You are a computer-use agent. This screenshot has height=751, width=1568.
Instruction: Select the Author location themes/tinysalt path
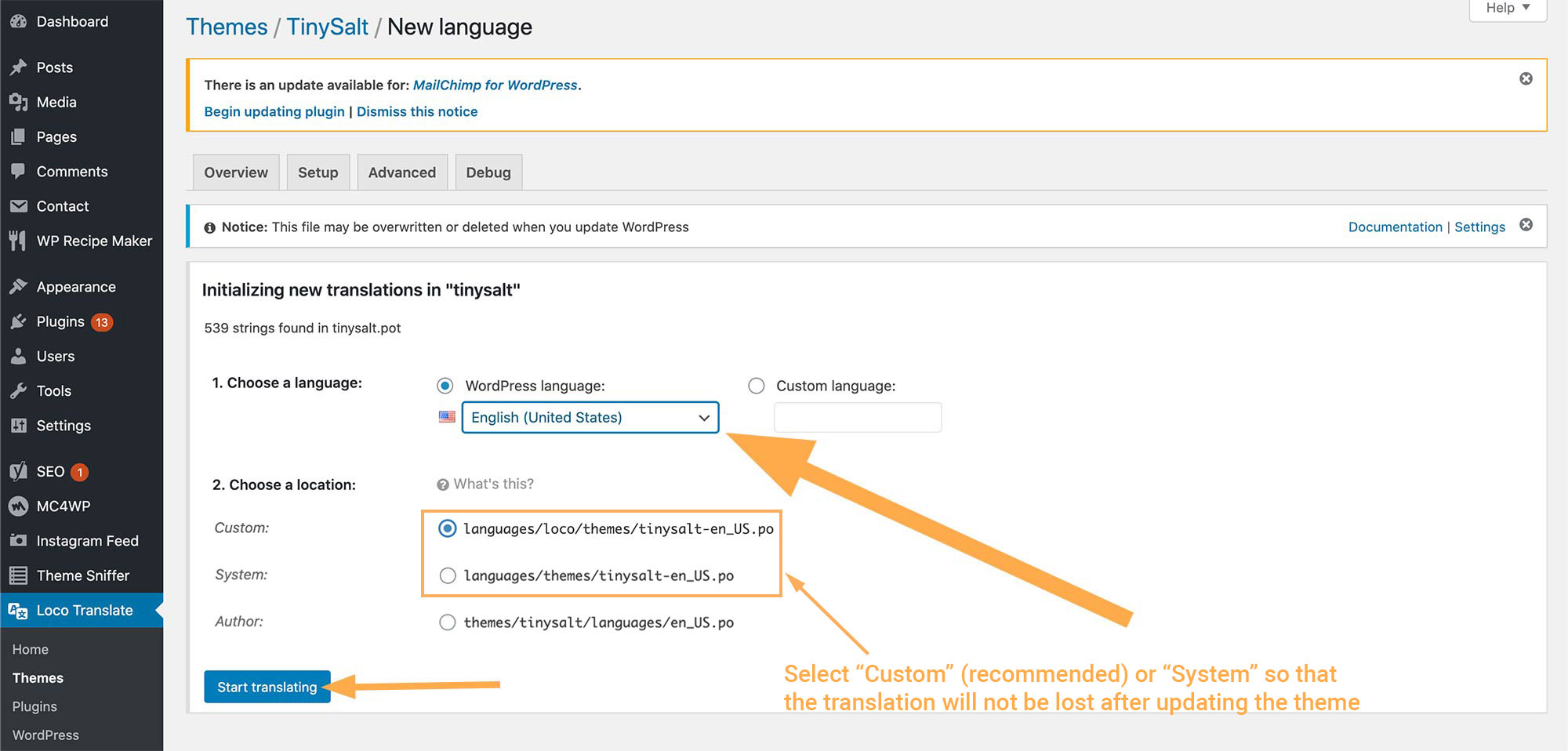pos(448,622)
